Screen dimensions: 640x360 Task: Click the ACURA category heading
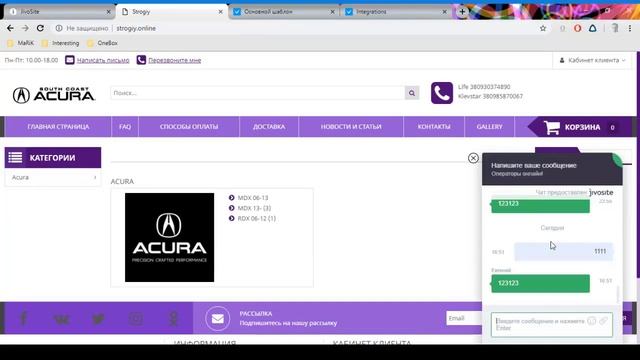[x=122, y=181]
